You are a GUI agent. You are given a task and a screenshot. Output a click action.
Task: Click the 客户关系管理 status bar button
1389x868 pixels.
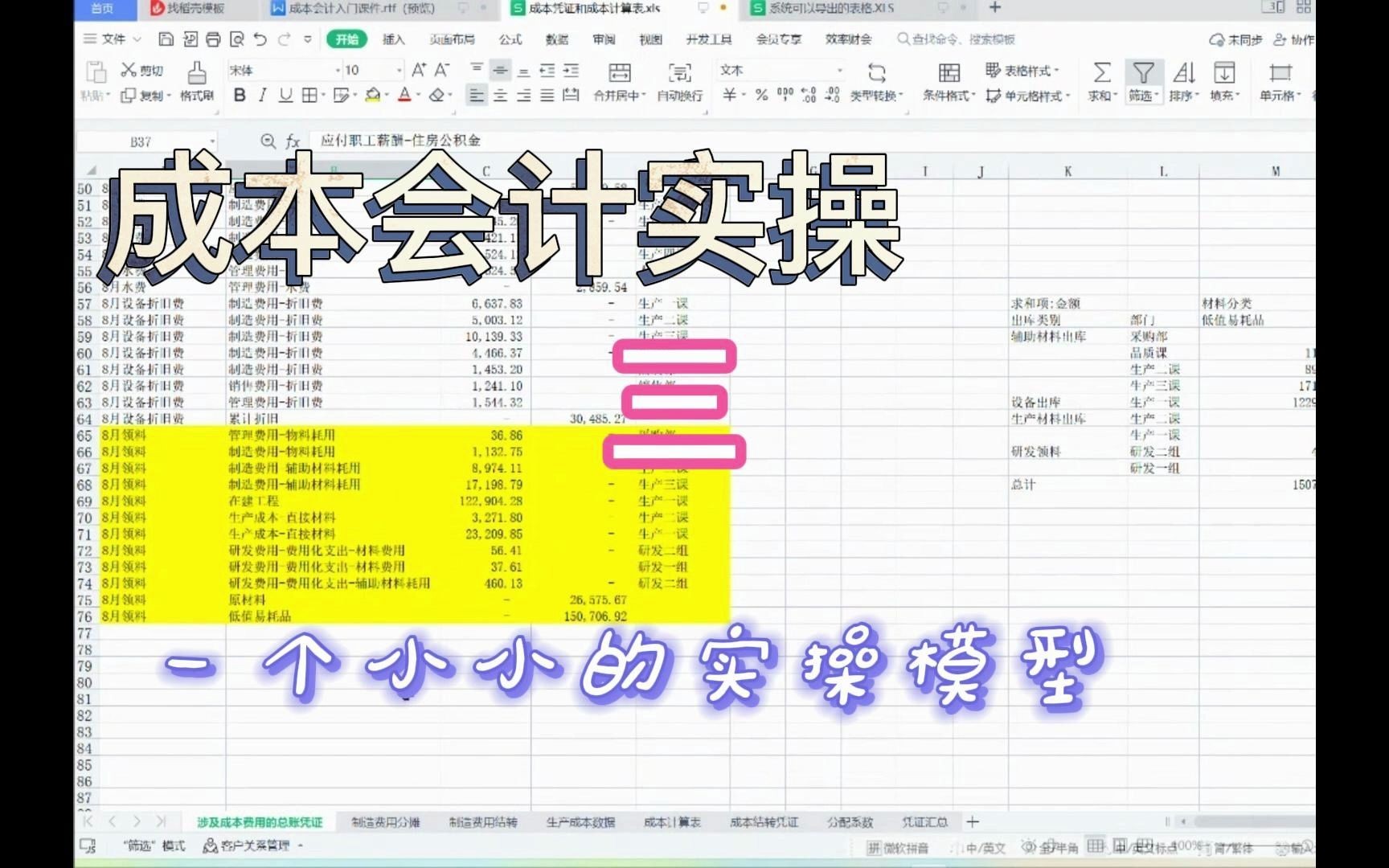pyautogui.click(x=252, y=845)
